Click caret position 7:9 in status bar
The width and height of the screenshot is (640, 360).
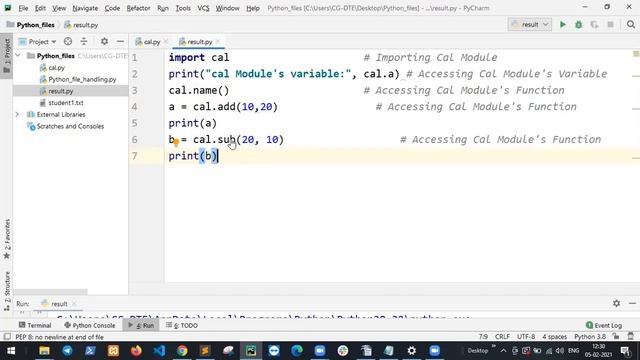(x=483, y=337)
